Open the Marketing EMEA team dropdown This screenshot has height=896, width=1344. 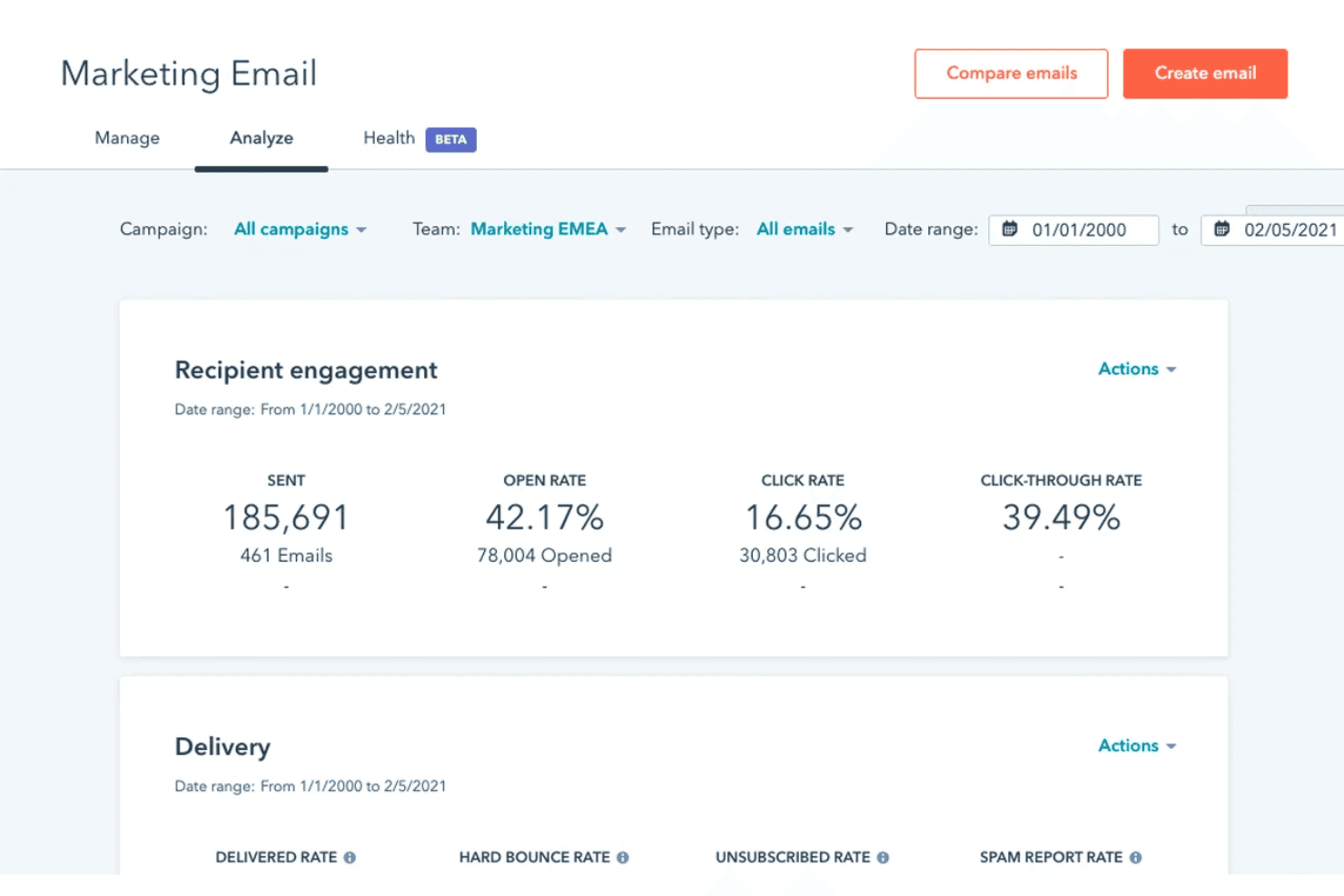click(548, 229)
